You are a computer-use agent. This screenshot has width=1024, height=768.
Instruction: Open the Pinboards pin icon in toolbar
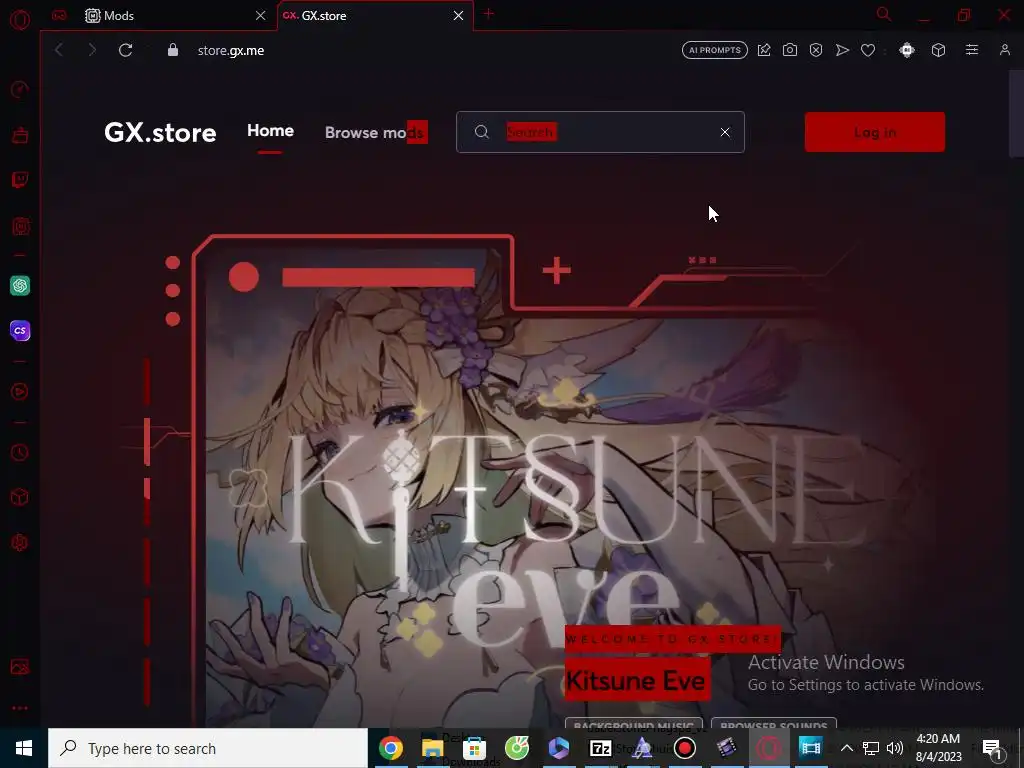click(764, 50)
